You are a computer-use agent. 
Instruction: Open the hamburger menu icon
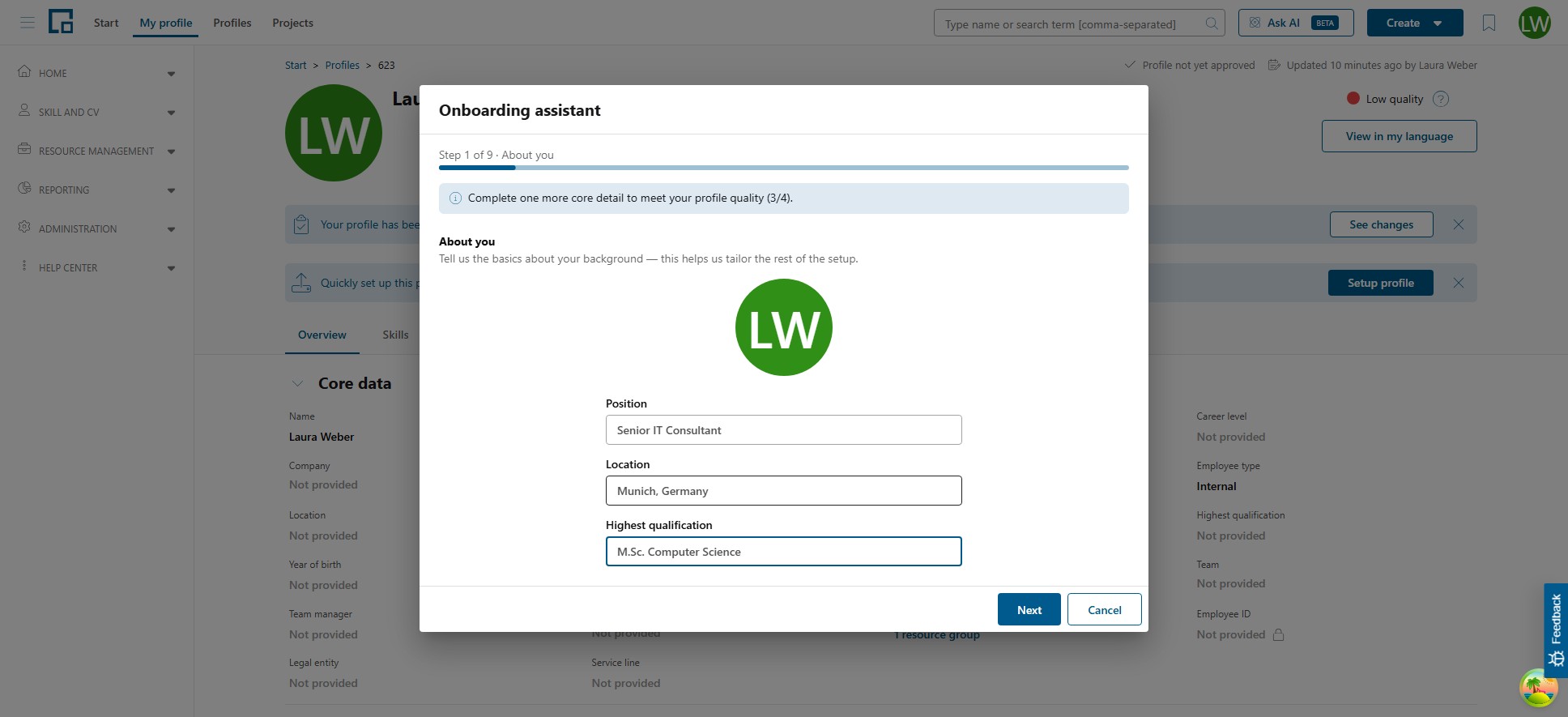click(x=28, y=23)
